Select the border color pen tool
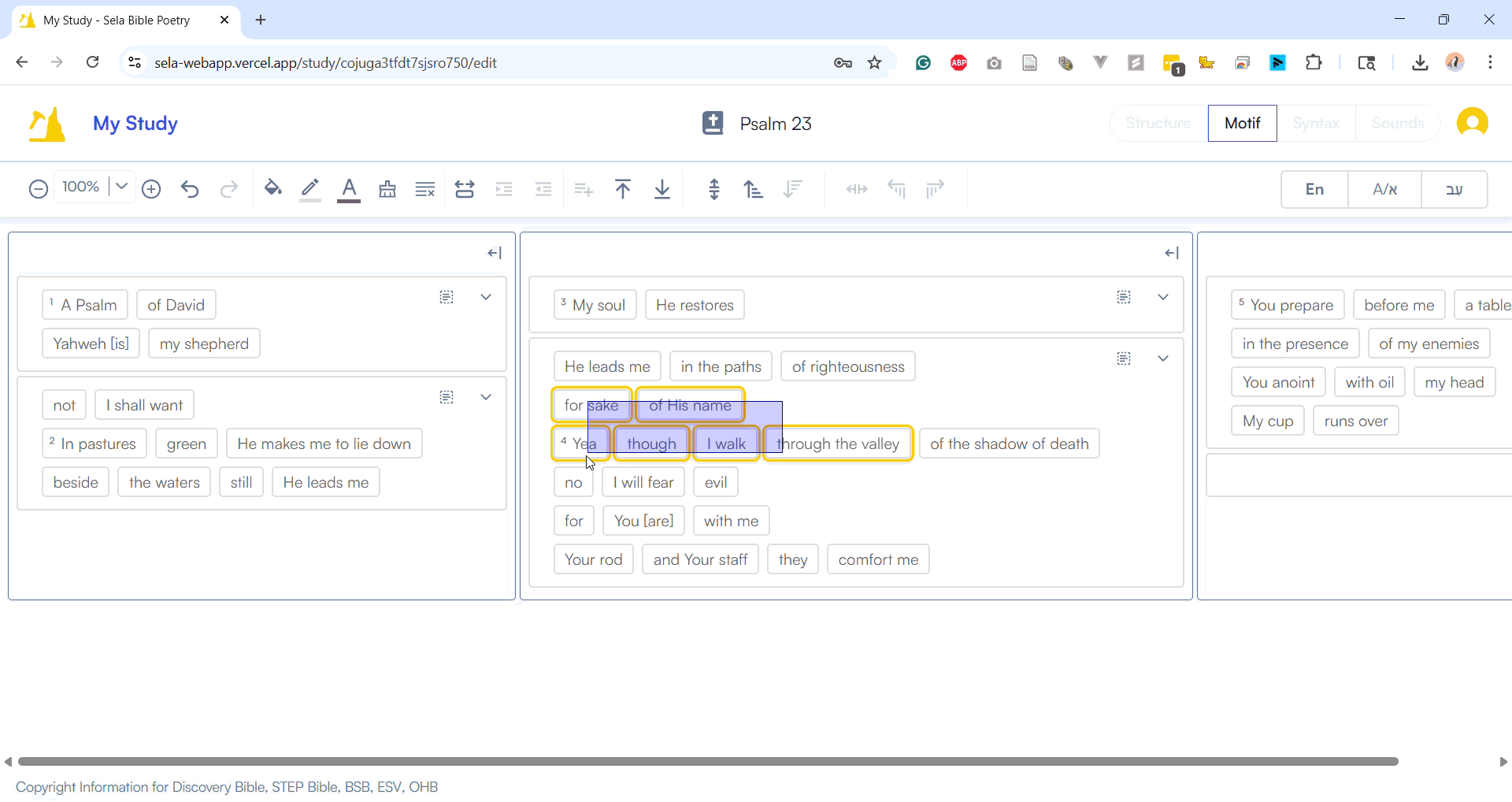Screen dimensions: 1512x802 (310, 189)
